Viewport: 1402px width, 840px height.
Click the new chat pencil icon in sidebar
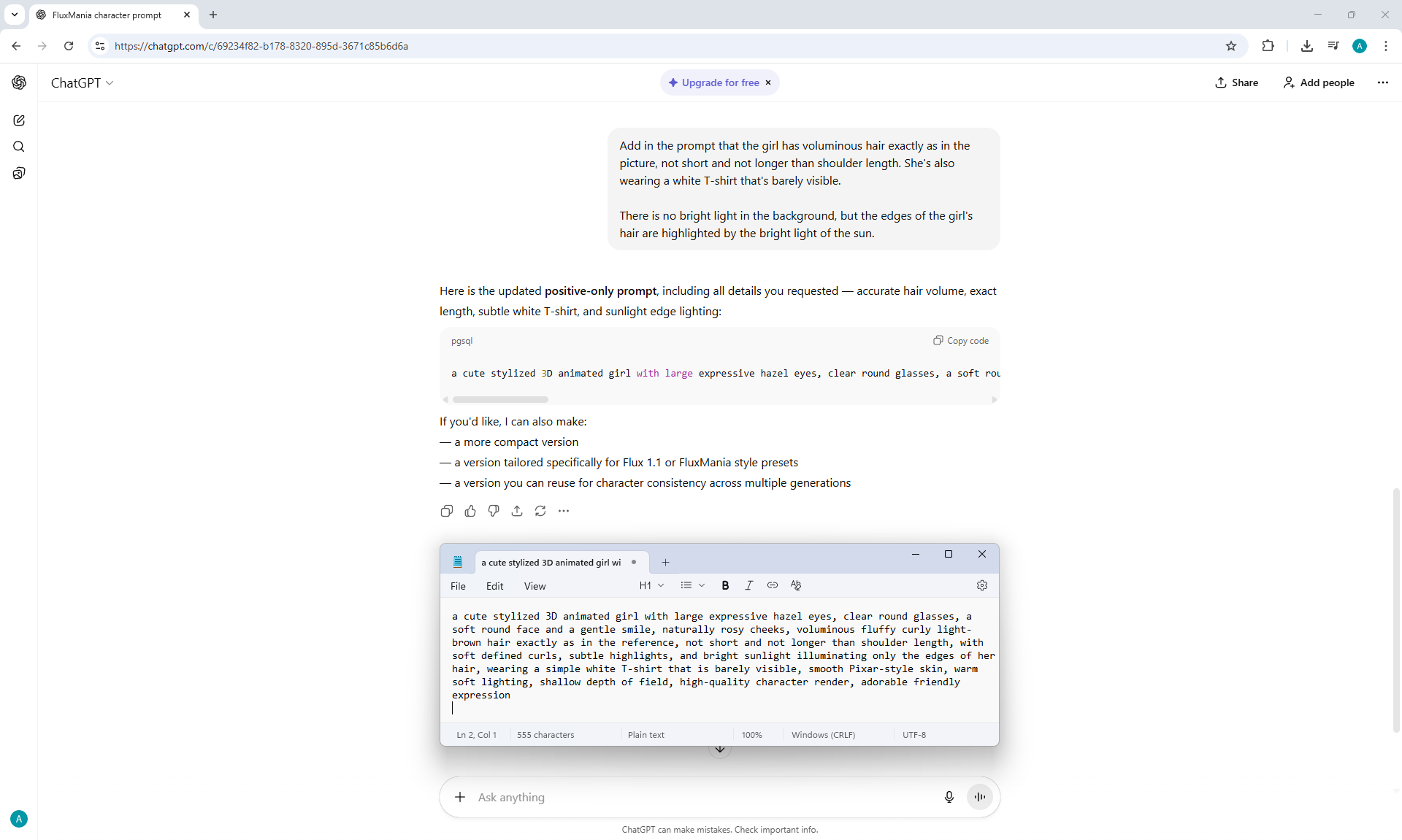tap(19, 120)
